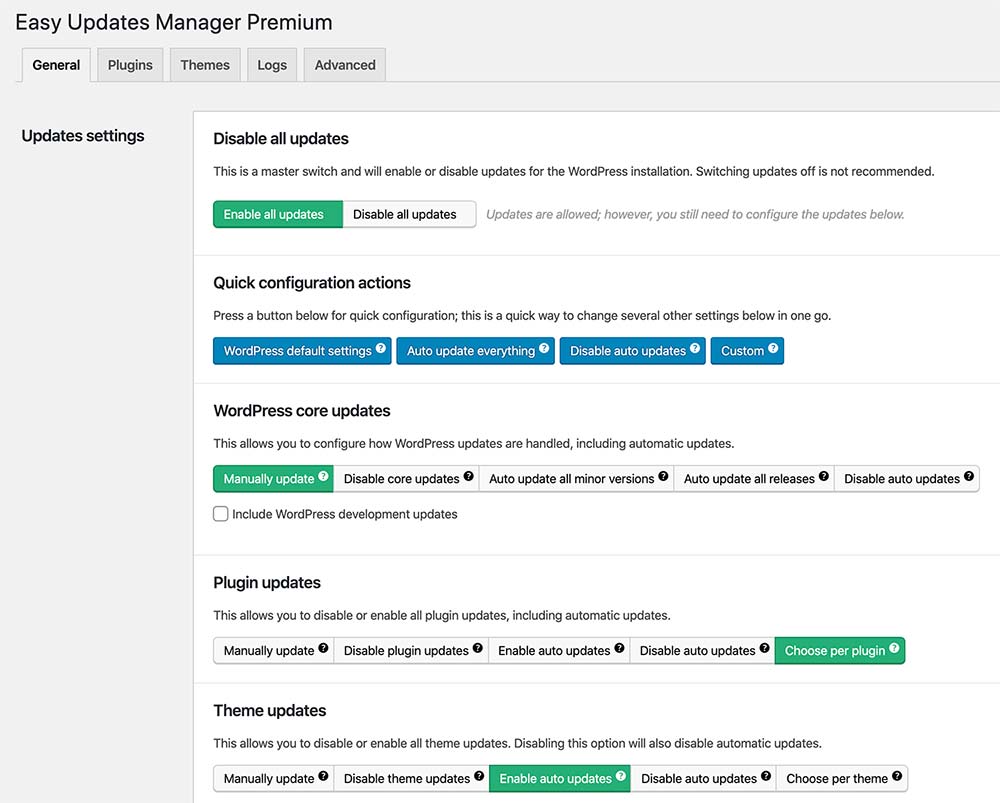
Task: Open the Logs tab
Action: pyautogui.click(x=272, y=65)
